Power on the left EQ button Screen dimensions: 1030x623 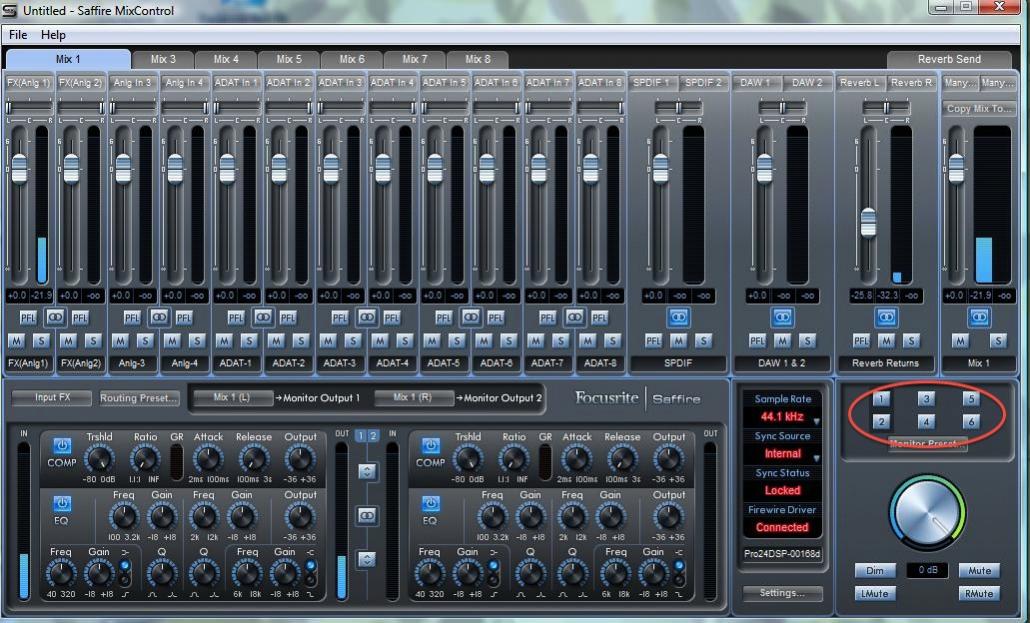click(x=61, y=504)
